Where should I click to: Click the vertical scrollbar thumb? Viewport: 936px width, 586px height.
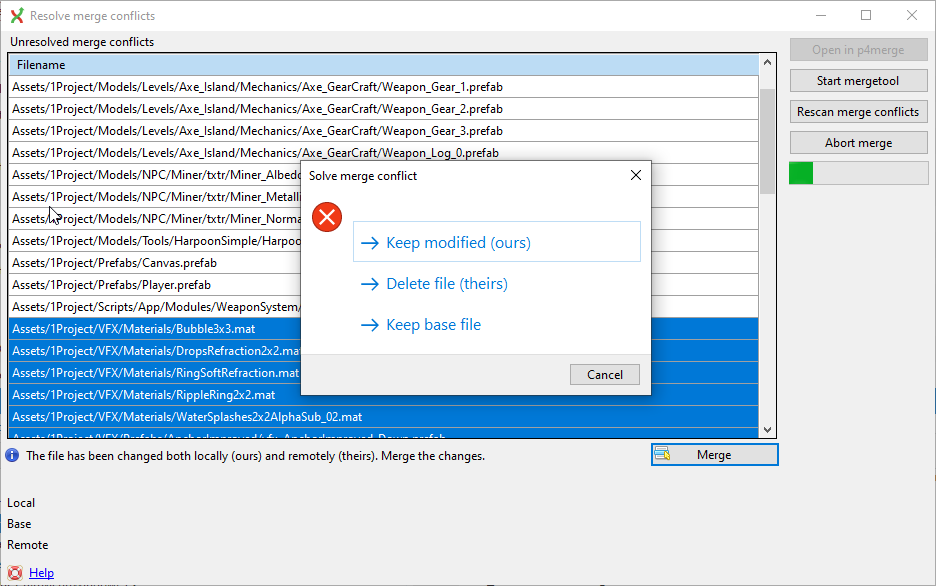pyautogui.click(x=767, y=141)
